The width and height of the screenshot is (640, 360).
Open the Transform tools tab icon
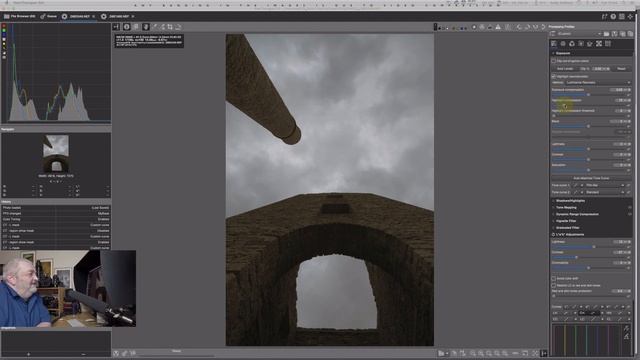590,44
